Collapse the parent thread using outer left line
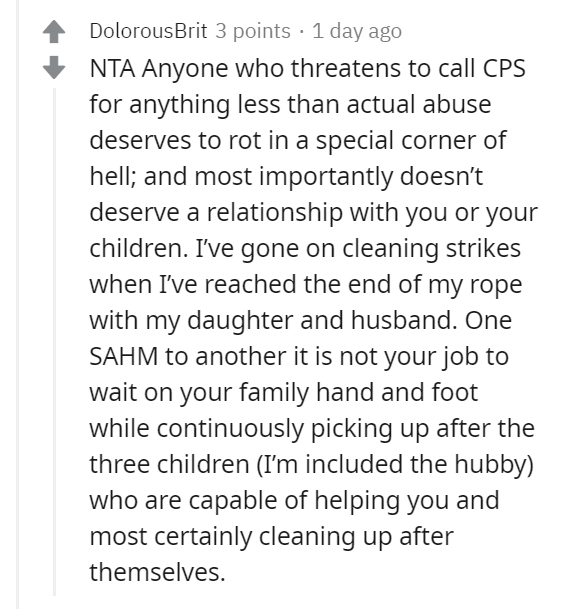 (17, 304)
